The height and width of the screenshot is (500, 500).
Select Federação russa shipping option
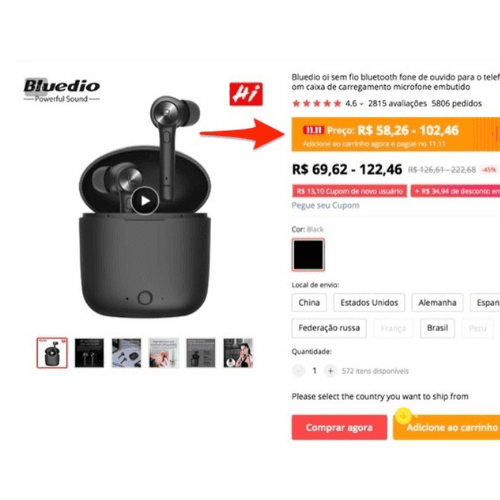tap(329, 328)
